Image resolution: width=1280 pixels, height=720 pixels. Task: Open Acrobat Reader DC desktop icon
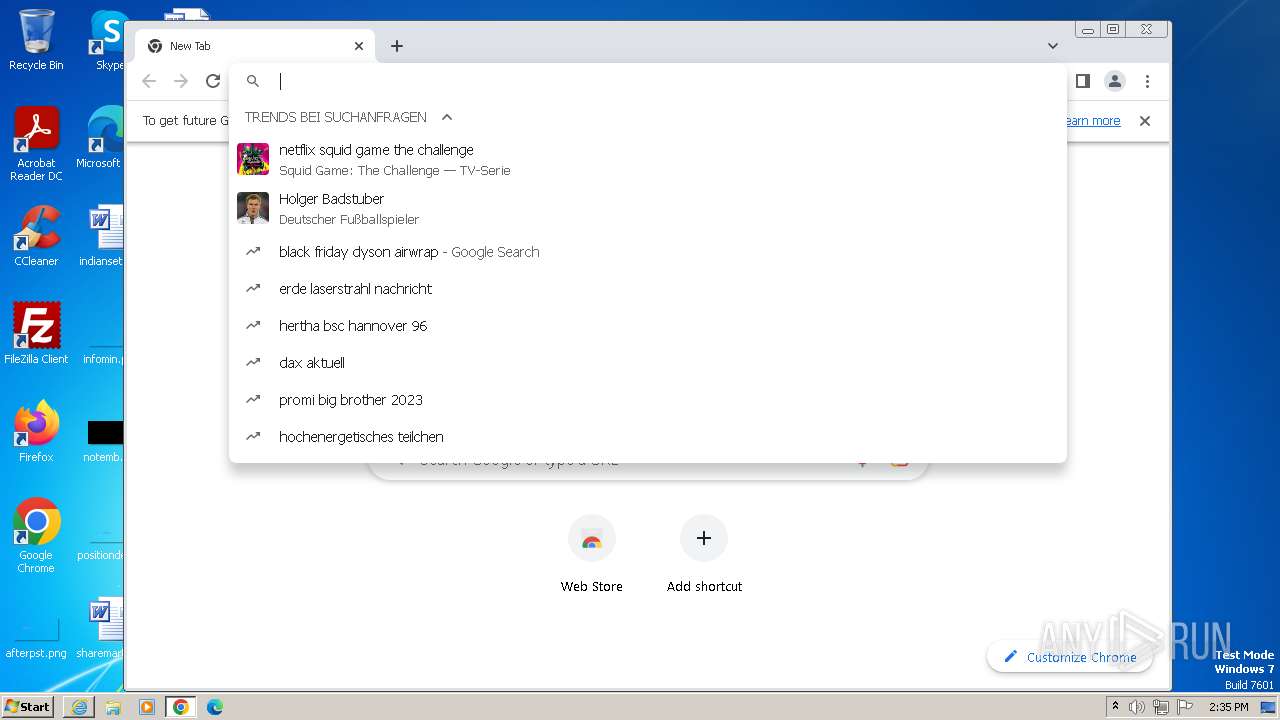coord(36,145)
